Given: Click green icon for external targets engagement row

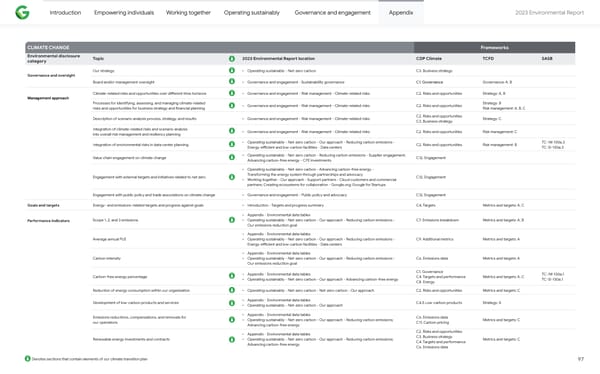Looking at the screenshot, I should pyautogui.click(x=232, y=177).
